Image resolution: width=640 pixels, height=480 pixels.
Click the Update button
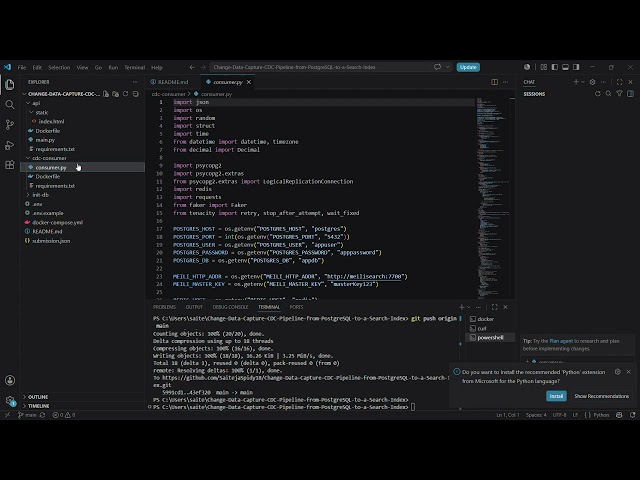point(468,67)
